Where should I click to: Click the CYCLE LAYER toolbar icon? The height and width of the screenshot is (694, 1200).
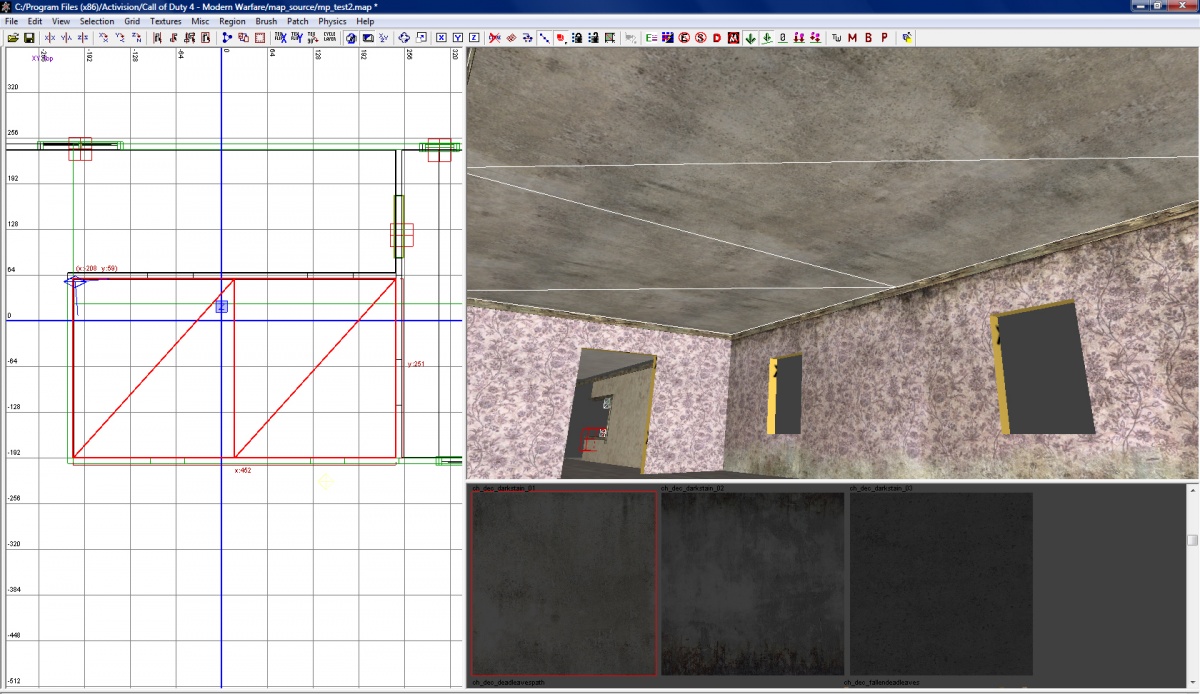point(330,38)
